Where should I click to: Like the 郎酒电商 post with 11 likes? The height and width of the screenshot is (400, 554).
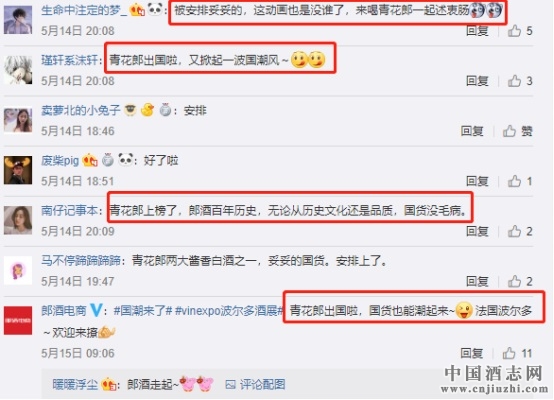509,353
